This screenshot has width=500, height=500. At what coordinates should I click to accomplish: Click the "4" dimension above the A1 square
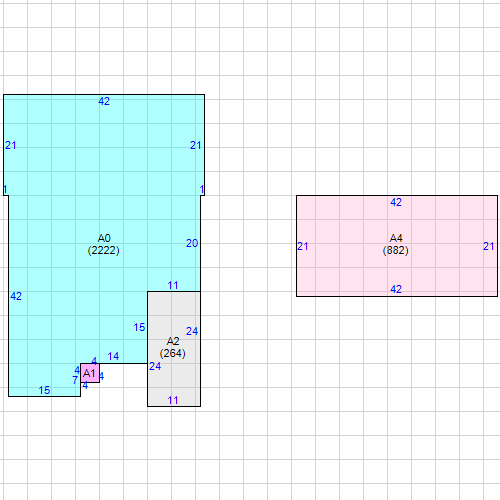(94, 361)
